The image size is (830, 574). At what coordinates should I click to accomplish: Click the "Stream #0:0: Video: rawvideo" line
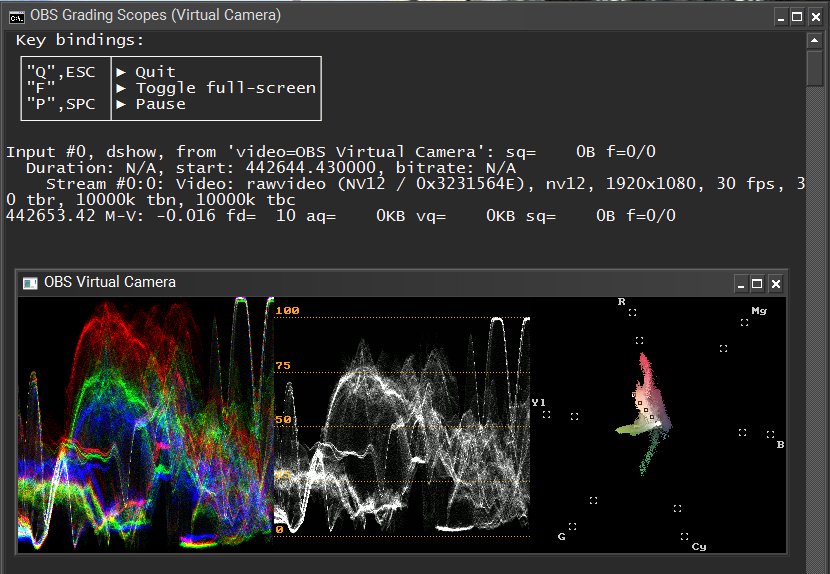[426, 184]
